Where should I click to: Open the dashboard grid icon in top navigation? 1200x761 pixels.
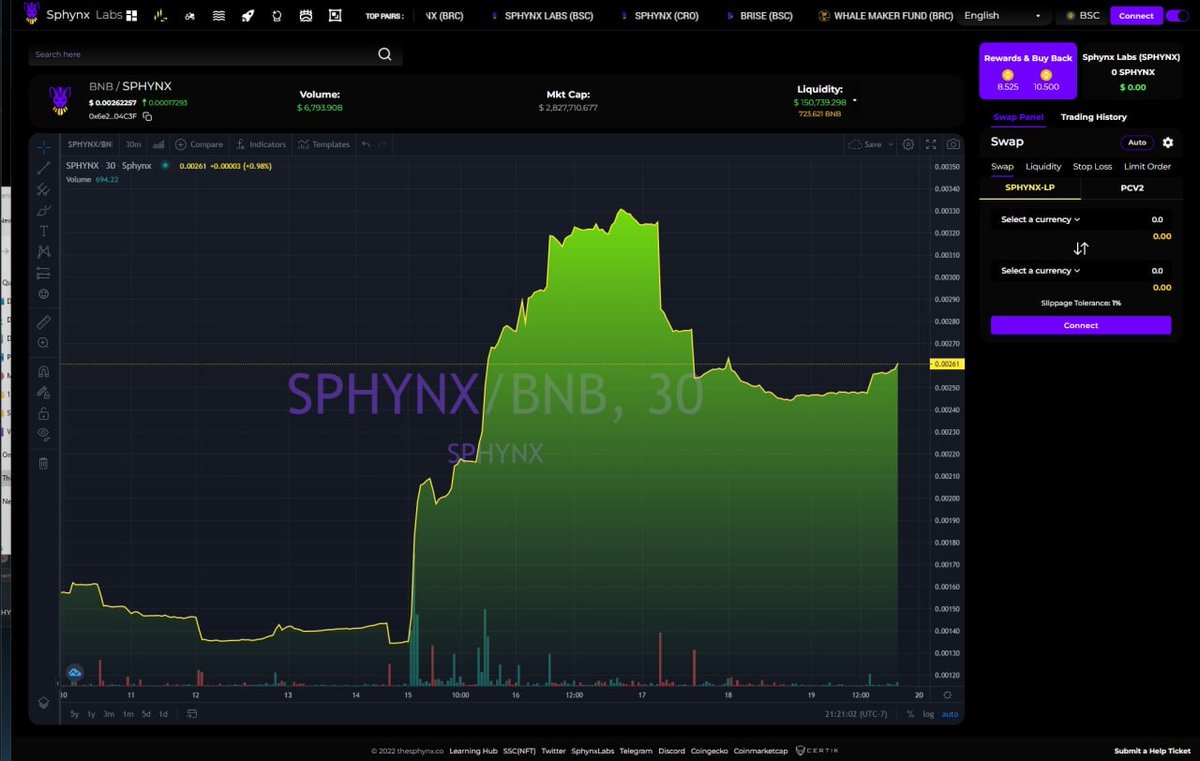132,16
